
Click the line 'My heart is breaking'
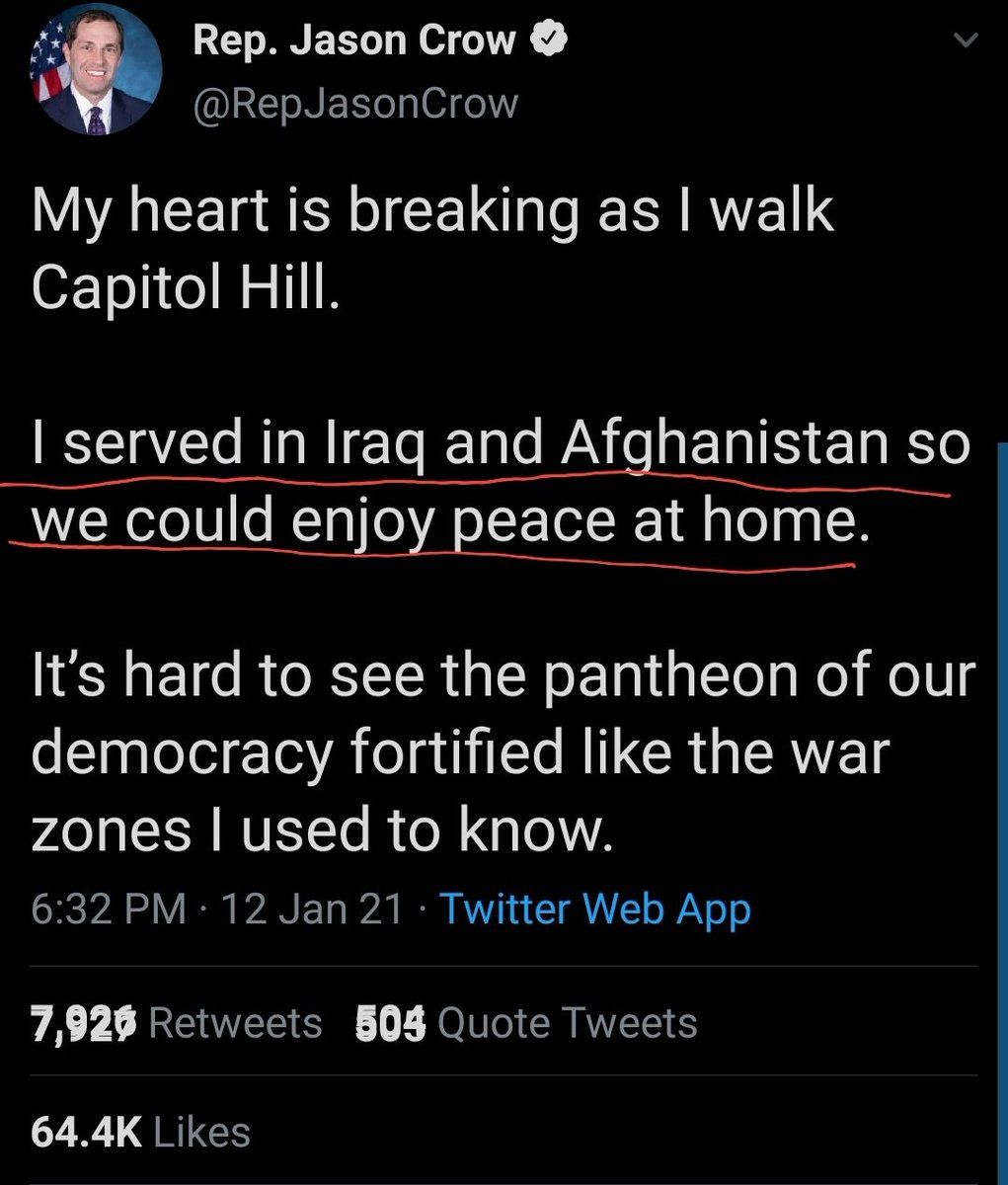click(x=432, y=210)
